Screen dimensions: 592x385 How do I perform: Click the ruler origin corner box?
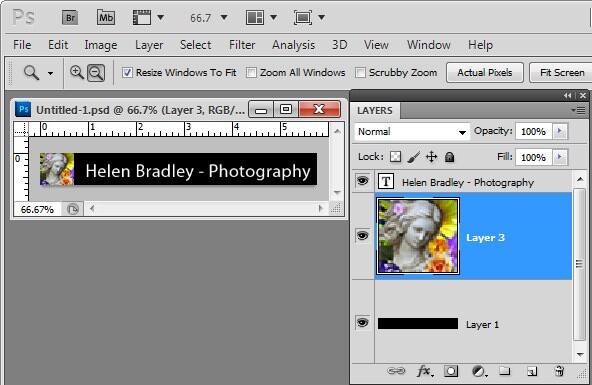[22, 129]
